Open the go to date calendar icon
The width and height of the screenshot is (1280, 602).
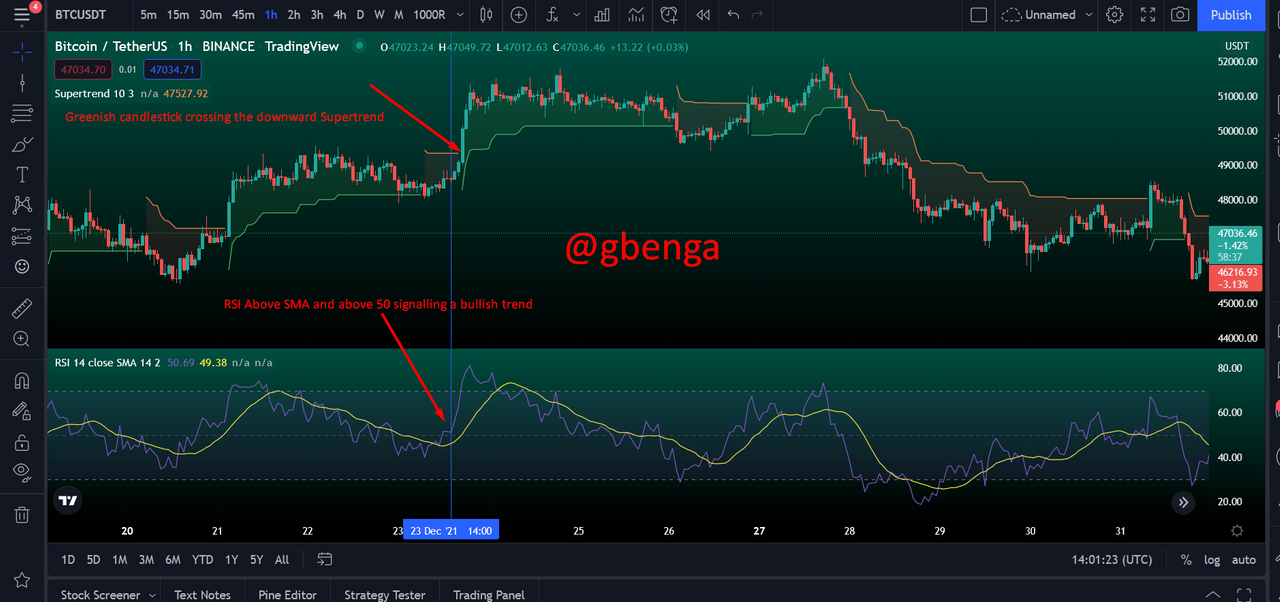click(325, 559)
